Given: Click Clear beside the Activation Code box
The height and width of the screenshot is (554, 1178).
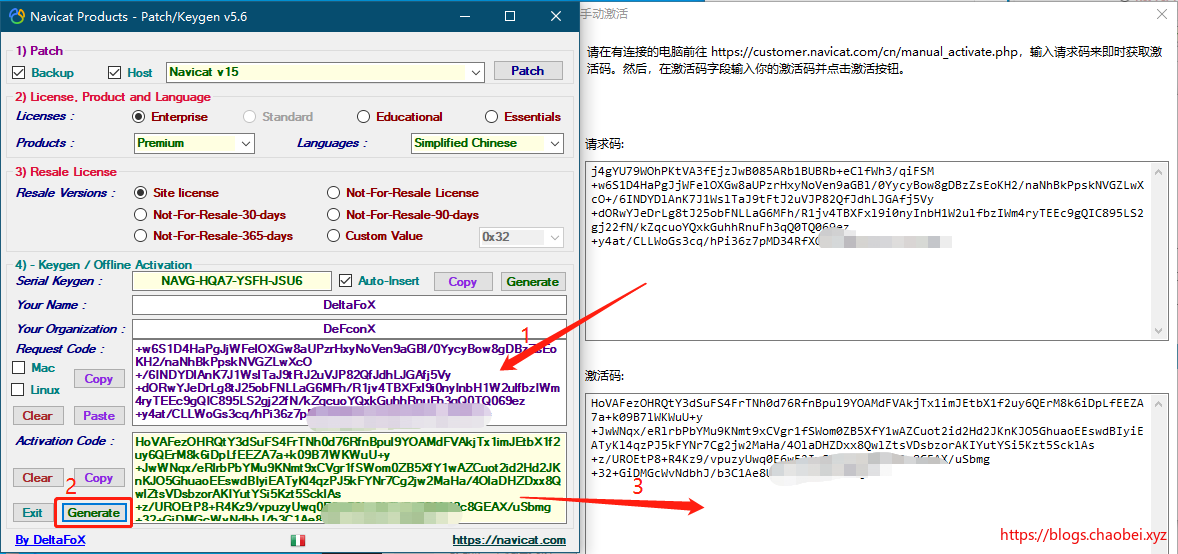Looking at the screenshot, I should pyautogui.click(x=37, y=477).
